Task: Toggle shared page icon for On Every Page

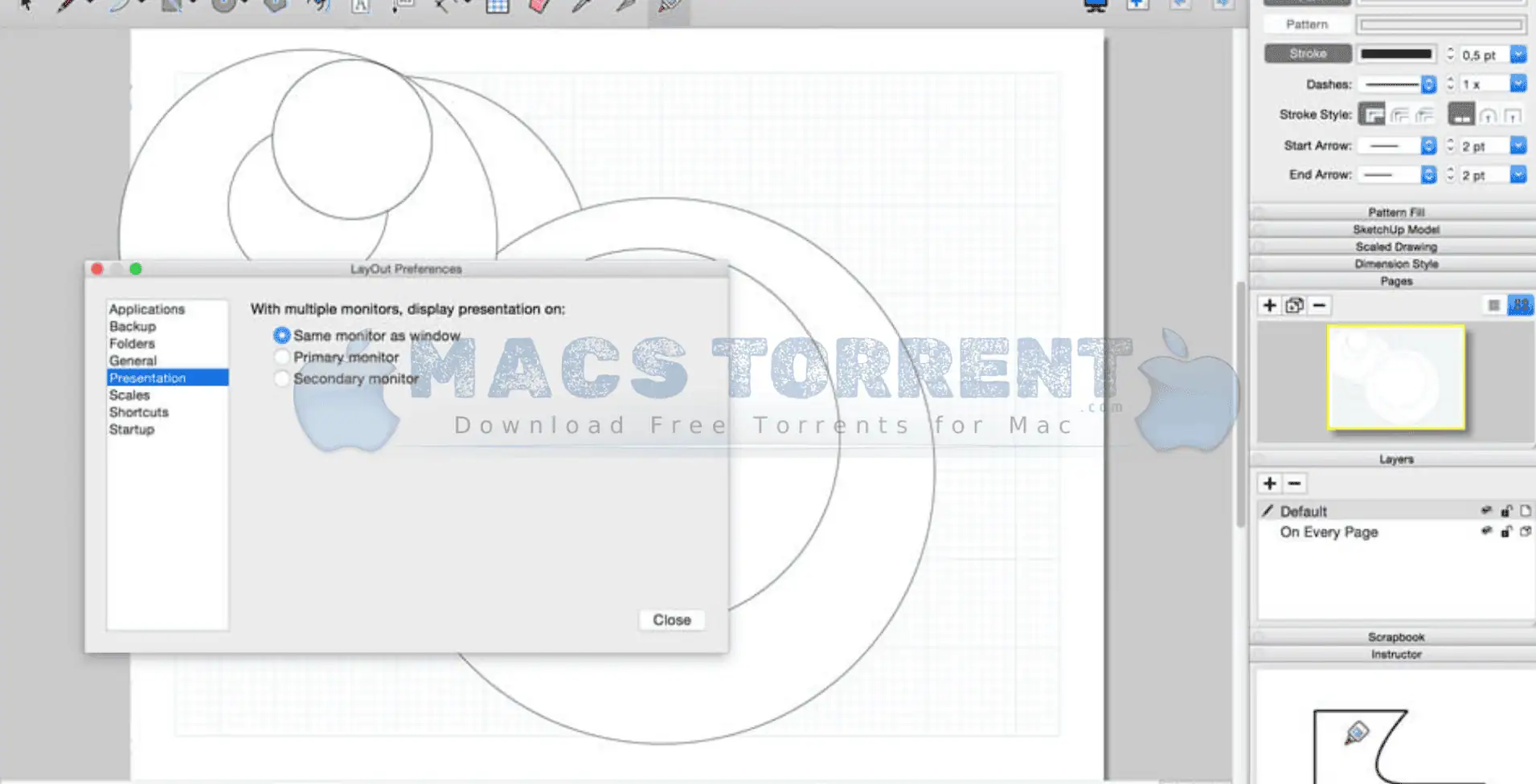Action: [1525, 532]
